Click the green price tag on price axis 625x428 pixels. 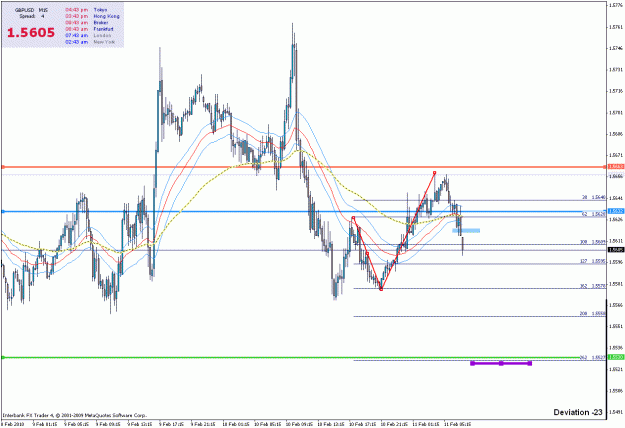point(616,357)
